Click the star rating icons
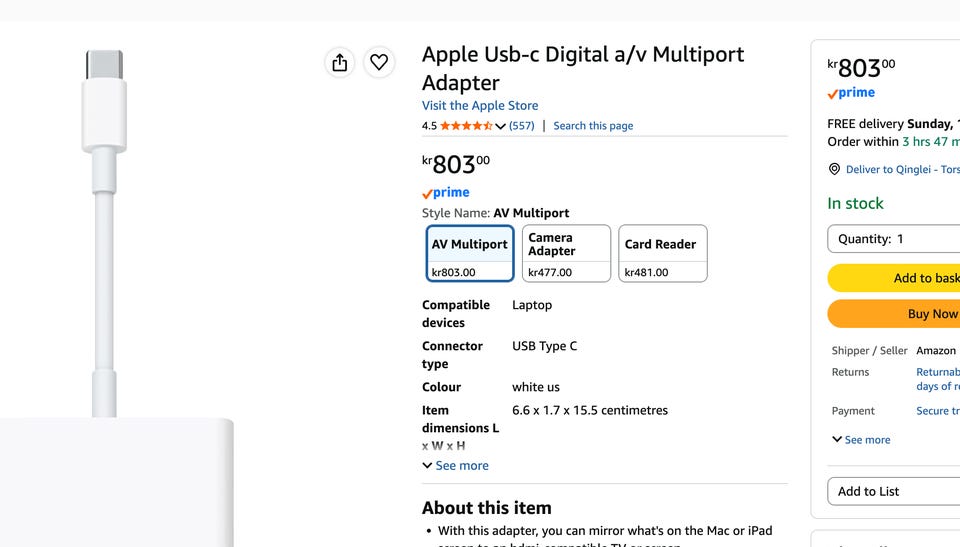The width and height of the screenshot is (960, 547). tap(466, 126)
